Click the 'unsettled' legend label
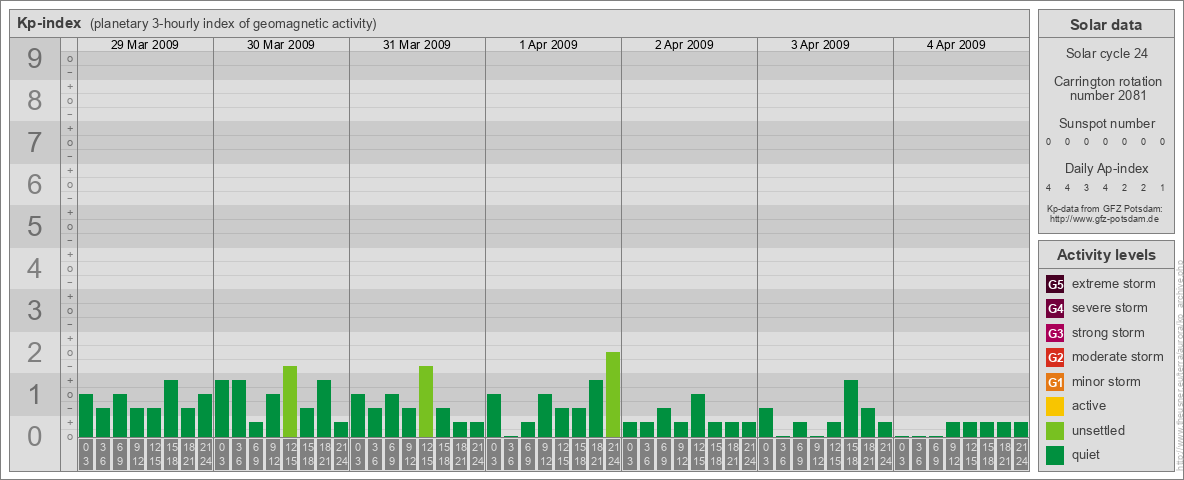The width and height of the screenshot is (1184, 480). click(x=1099, y=430)
